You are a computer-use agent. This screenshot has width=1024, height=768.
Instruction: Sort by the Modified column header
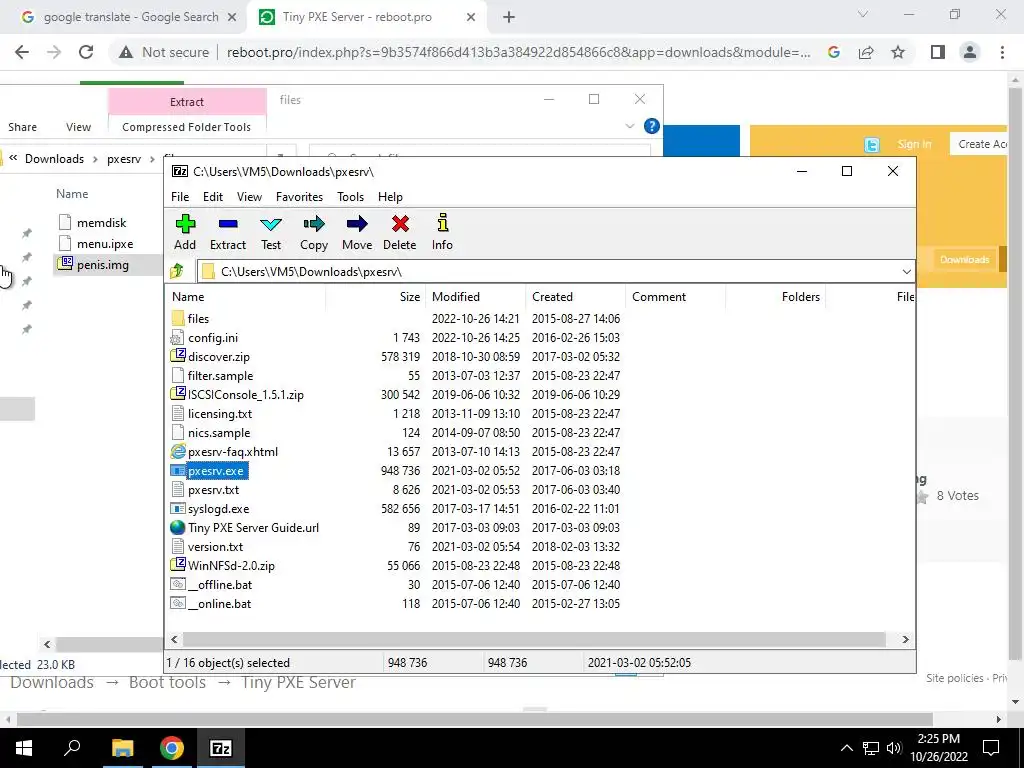tap(475, 296)
